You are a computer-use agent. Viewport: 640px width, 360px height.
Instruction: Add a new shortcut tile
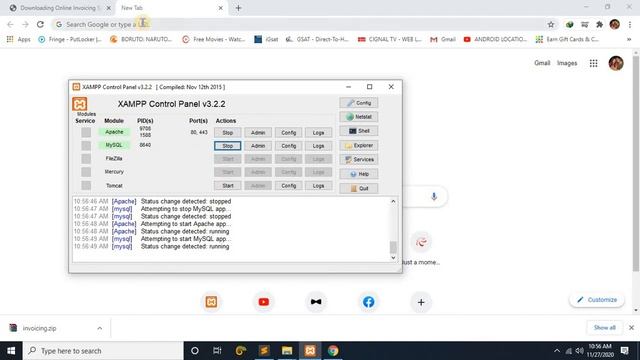pos(421,302)
